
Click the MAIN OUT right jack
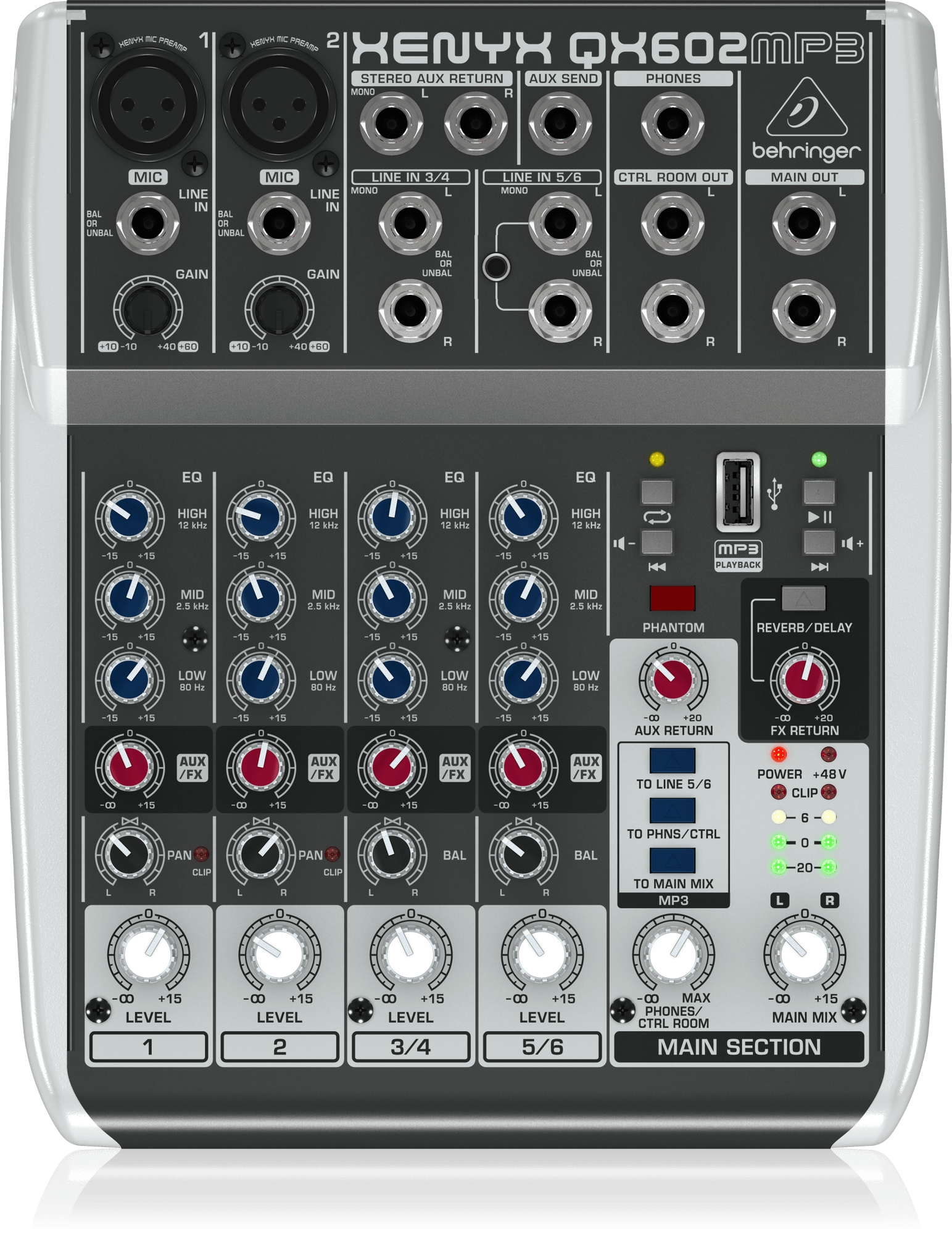pos(804,310)
